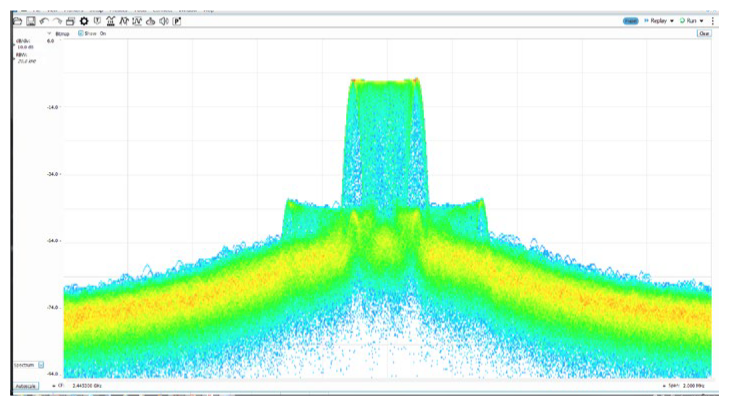
Task: Click the Run button
Action: 688,20
